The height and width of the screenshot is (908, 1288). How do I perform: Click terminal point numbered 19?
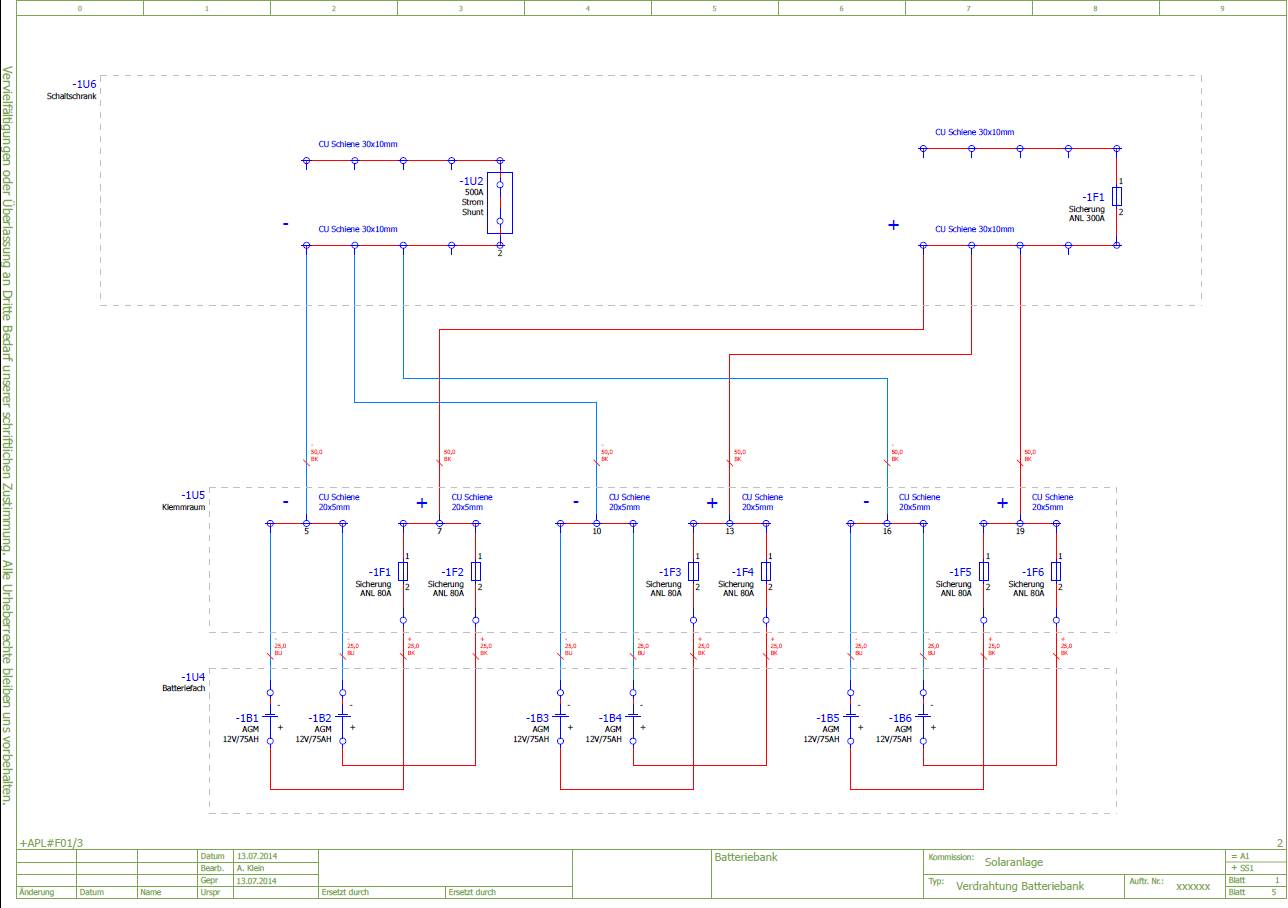pos(1019,523)
